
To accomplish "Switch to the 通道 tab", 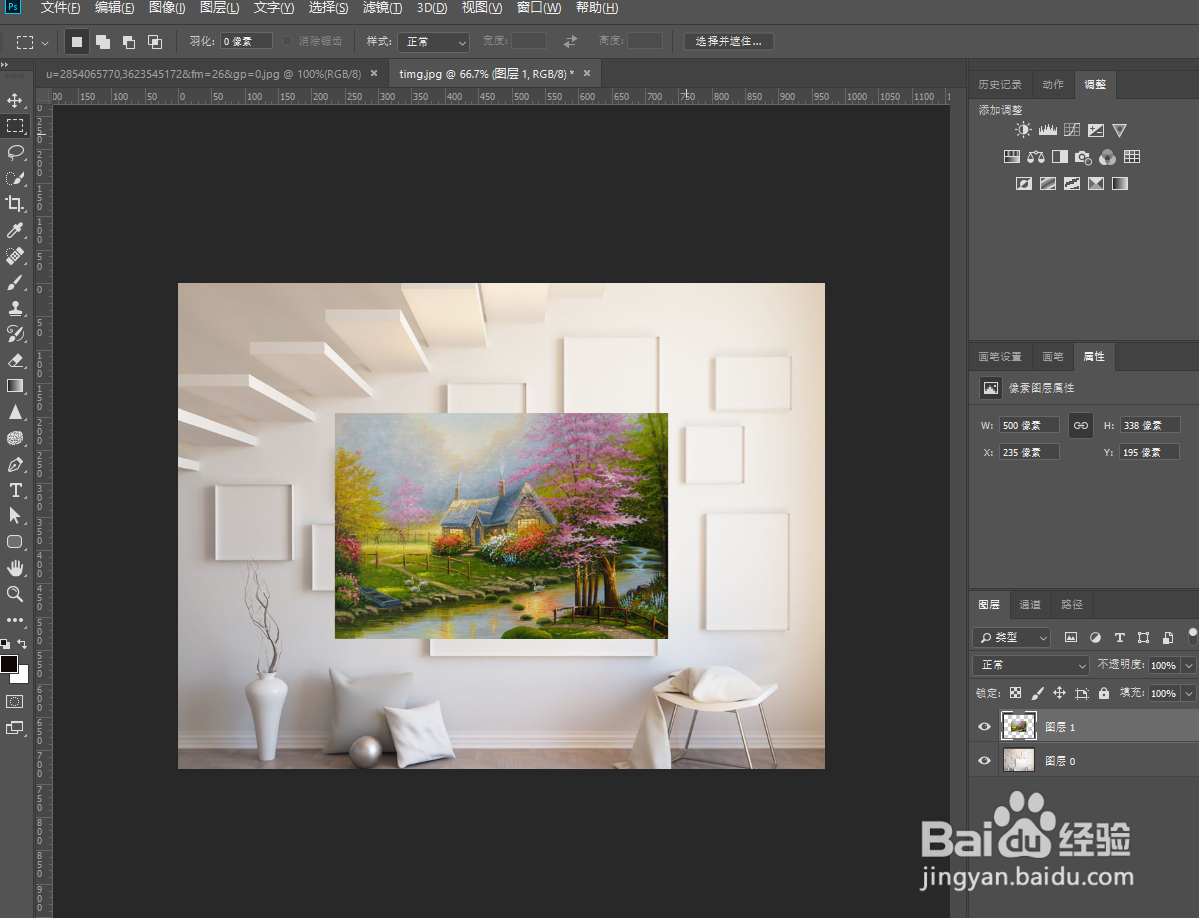I will (x=1029, y=605).
